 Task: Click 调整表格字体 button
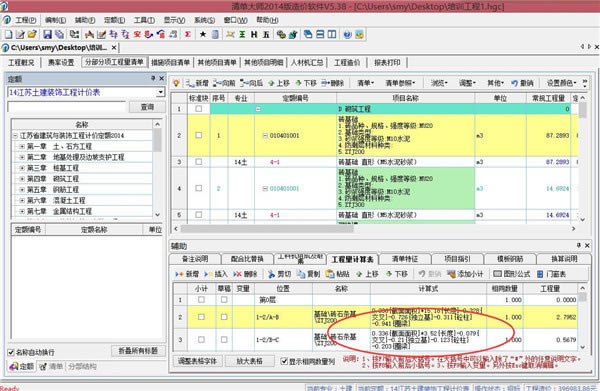coord(197,361)
